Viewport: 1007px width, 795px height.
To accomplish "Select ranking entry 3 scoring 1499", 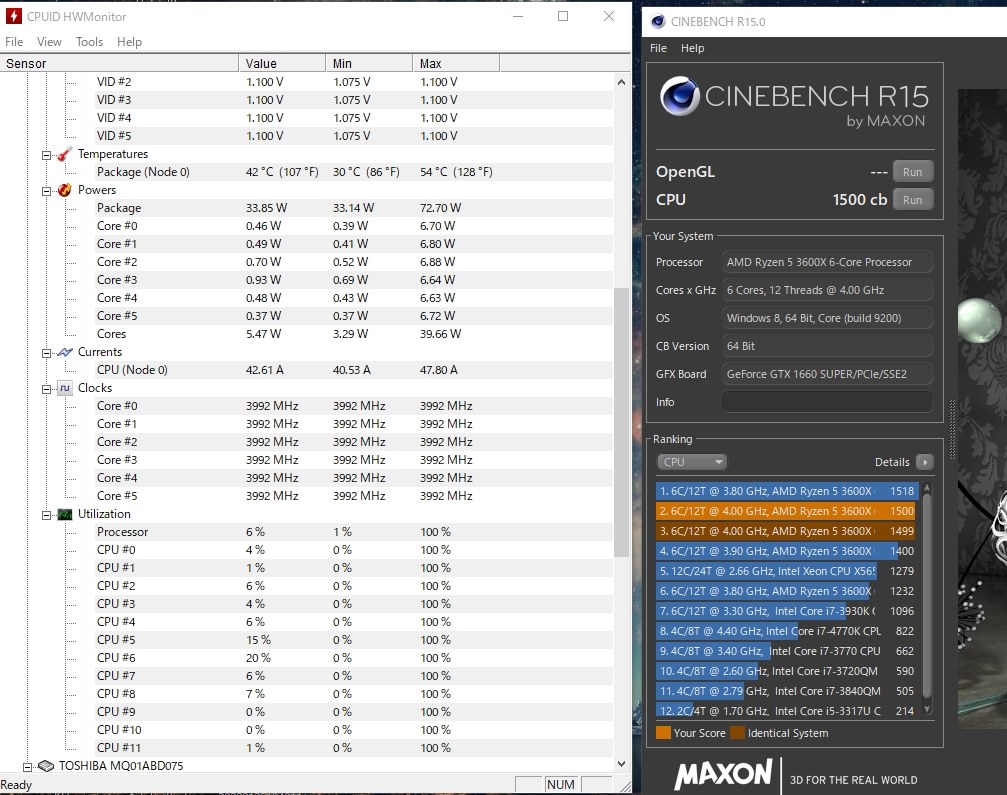I will pyautogui.click(x=787, y=531).
